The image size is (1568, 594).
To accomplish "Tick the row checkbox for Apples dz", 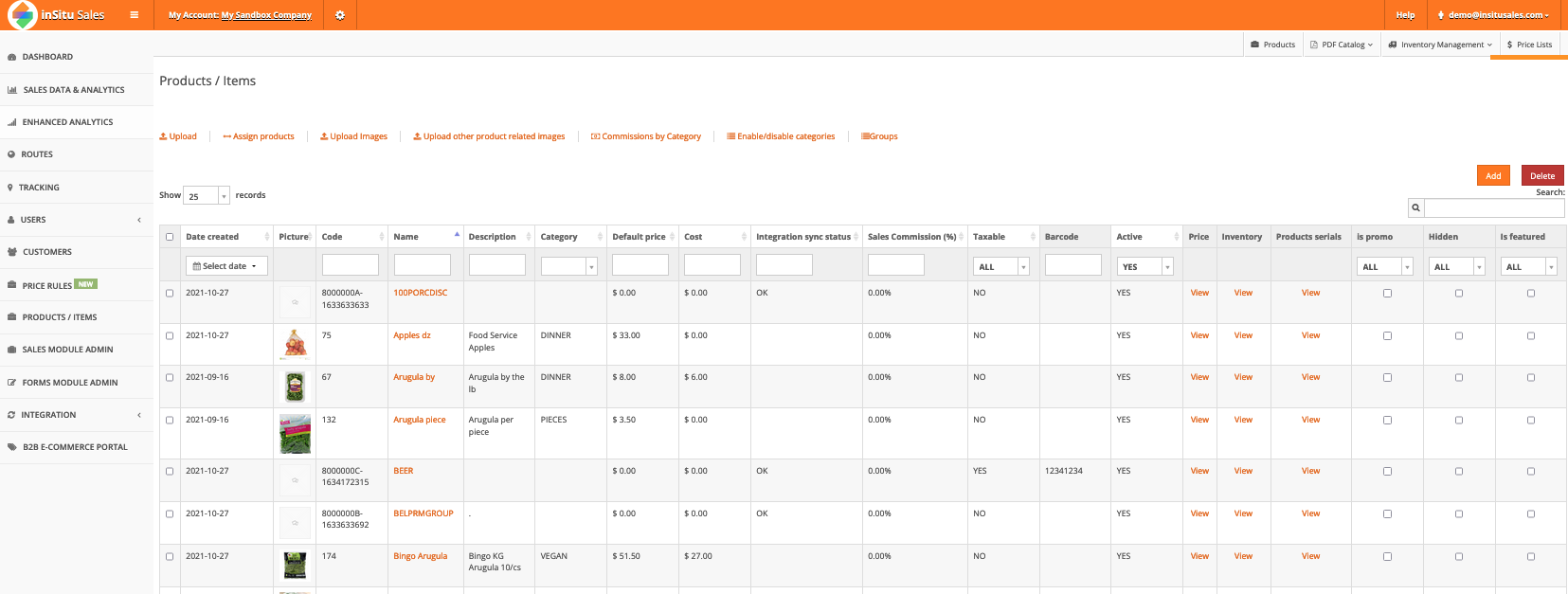I will [170, 335].
